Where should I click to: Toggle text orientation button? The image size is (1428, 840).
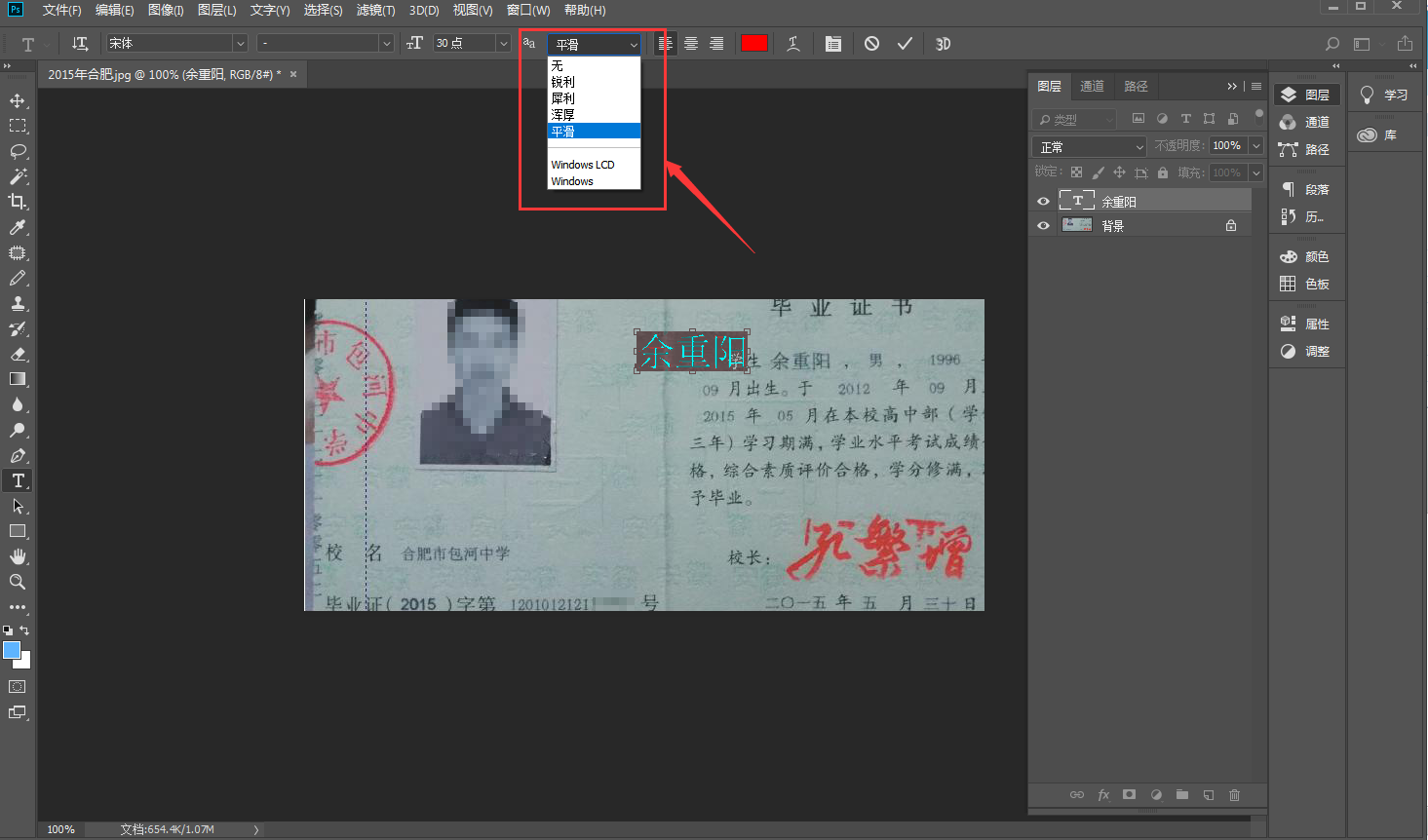80,44
